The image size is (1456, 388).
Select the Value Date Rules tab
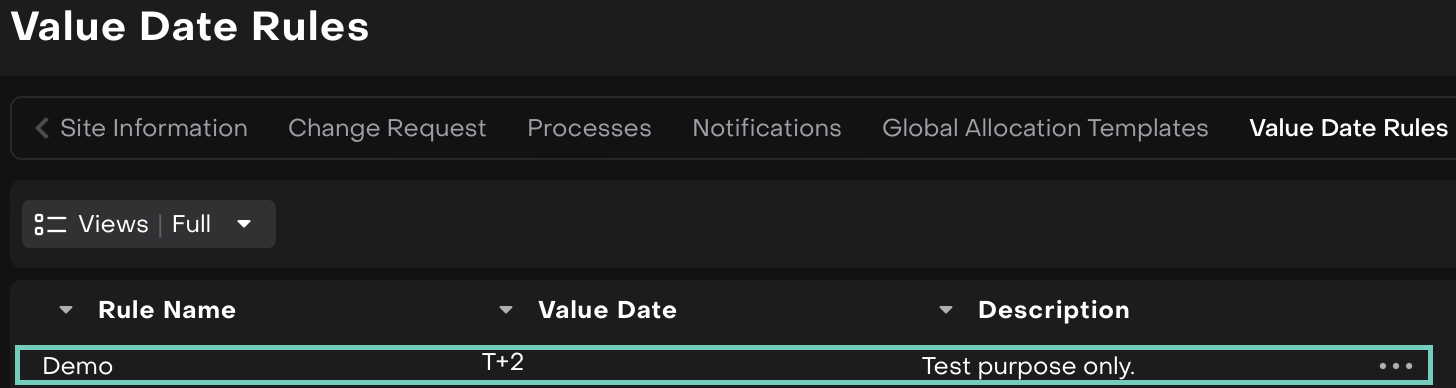pos(1348,128)
